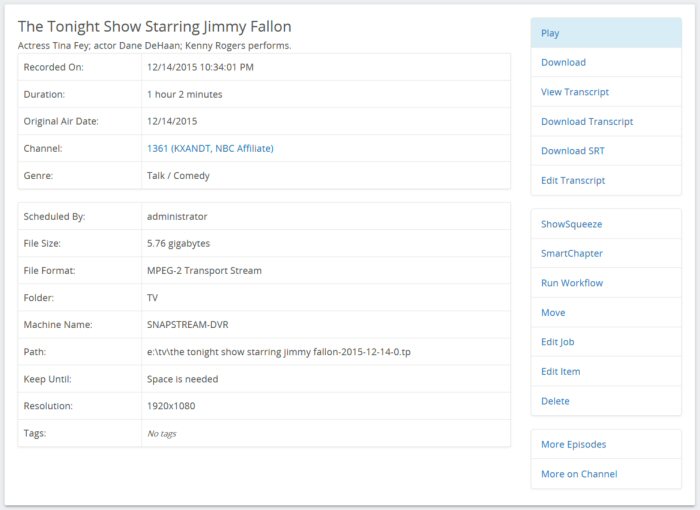
Task: Open View Transcript
Action: pos(606,92)
